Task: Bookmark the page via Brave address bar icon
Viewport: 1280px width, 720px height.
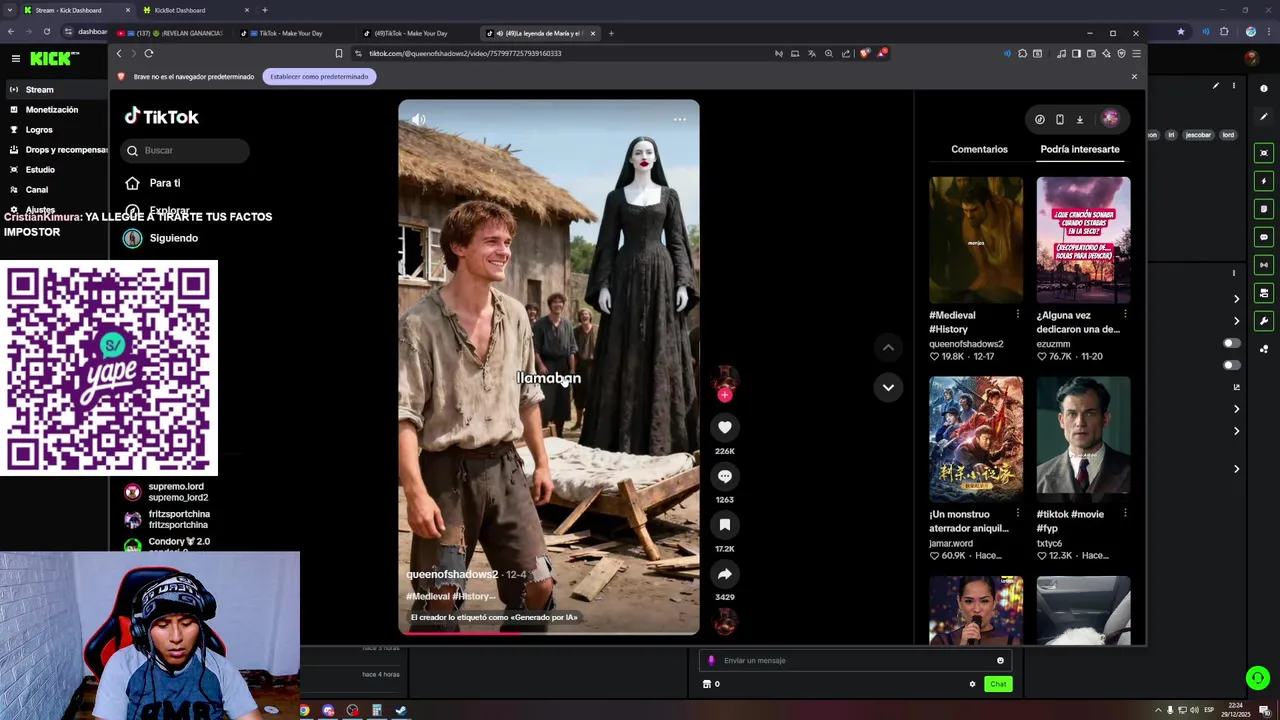Action: (x=339, y=53)
